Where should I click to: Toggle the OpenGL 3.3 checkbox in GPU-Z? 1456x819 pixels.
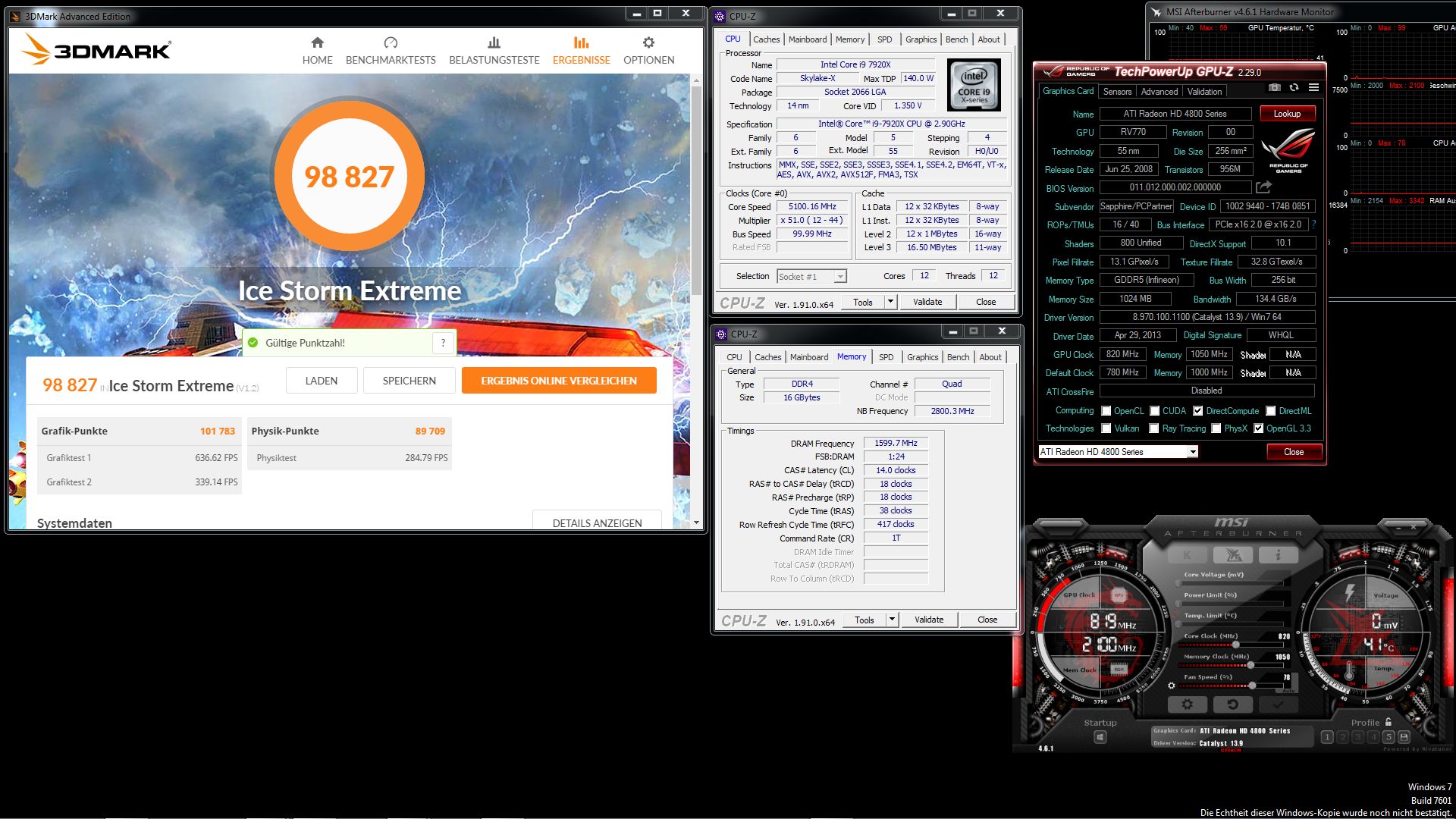coord(1259,428)
